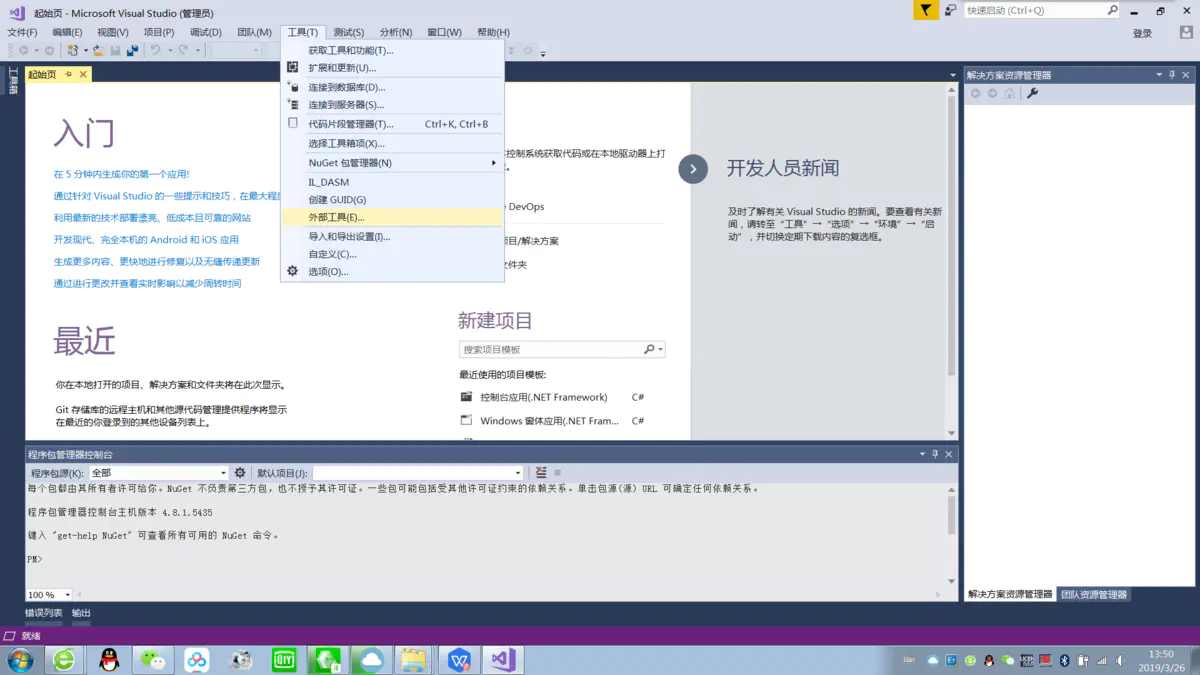Choose 创建 GUID(G) menu entry

click(x=392, y=200)
